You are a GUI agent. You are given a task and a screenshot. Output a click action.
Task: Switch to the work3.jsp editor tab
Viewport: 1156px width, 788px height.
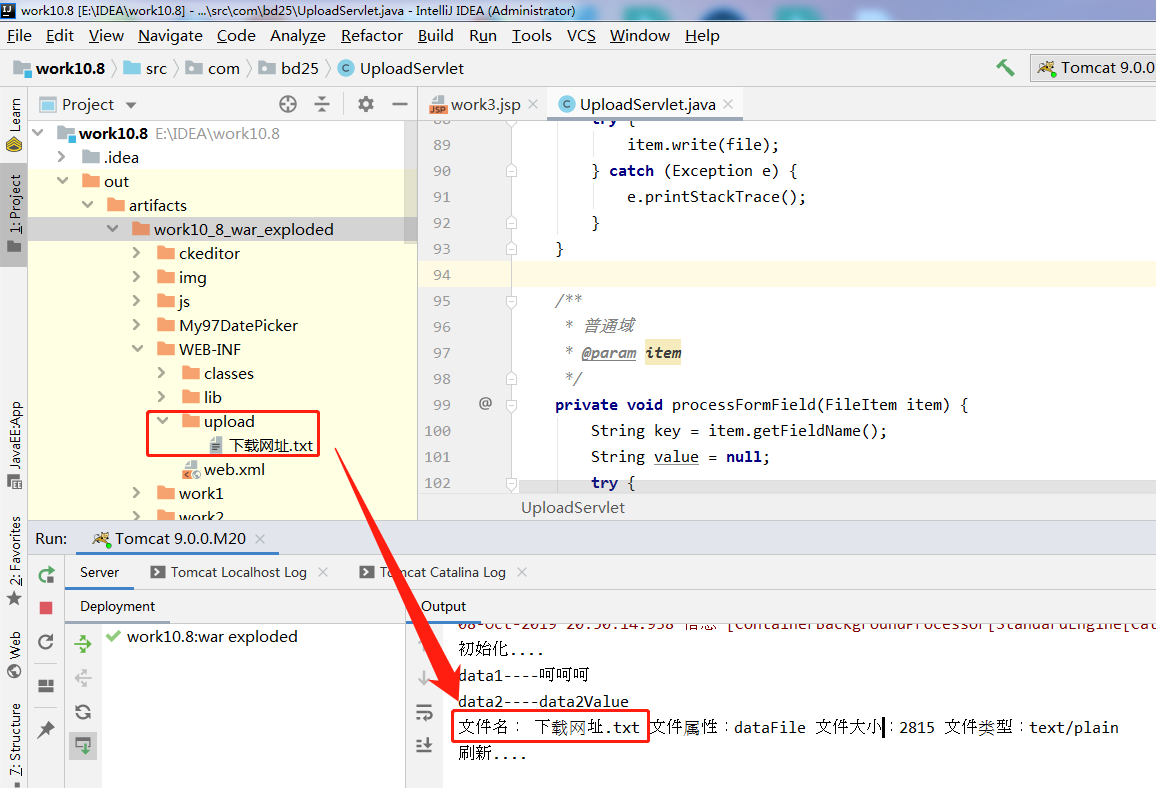(x=484, y=104)
